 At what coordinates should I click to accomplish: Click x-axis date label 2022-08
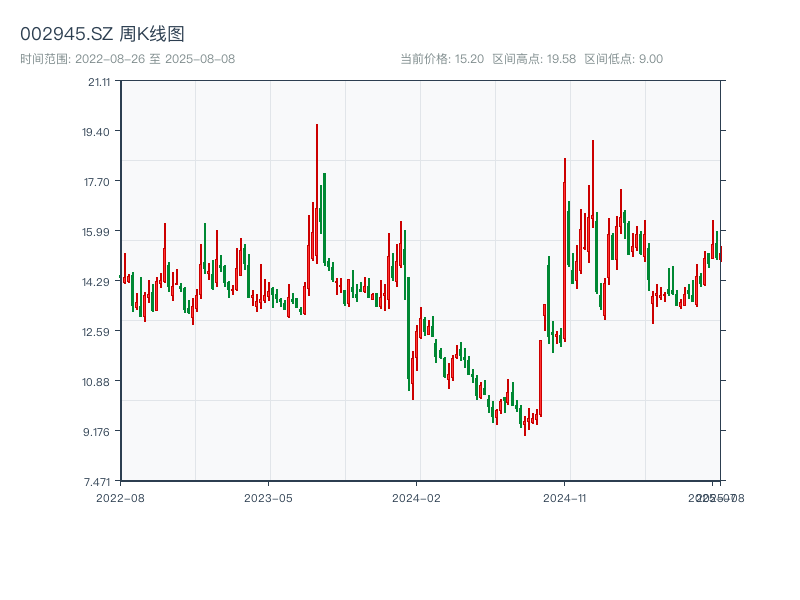[120, 498]
